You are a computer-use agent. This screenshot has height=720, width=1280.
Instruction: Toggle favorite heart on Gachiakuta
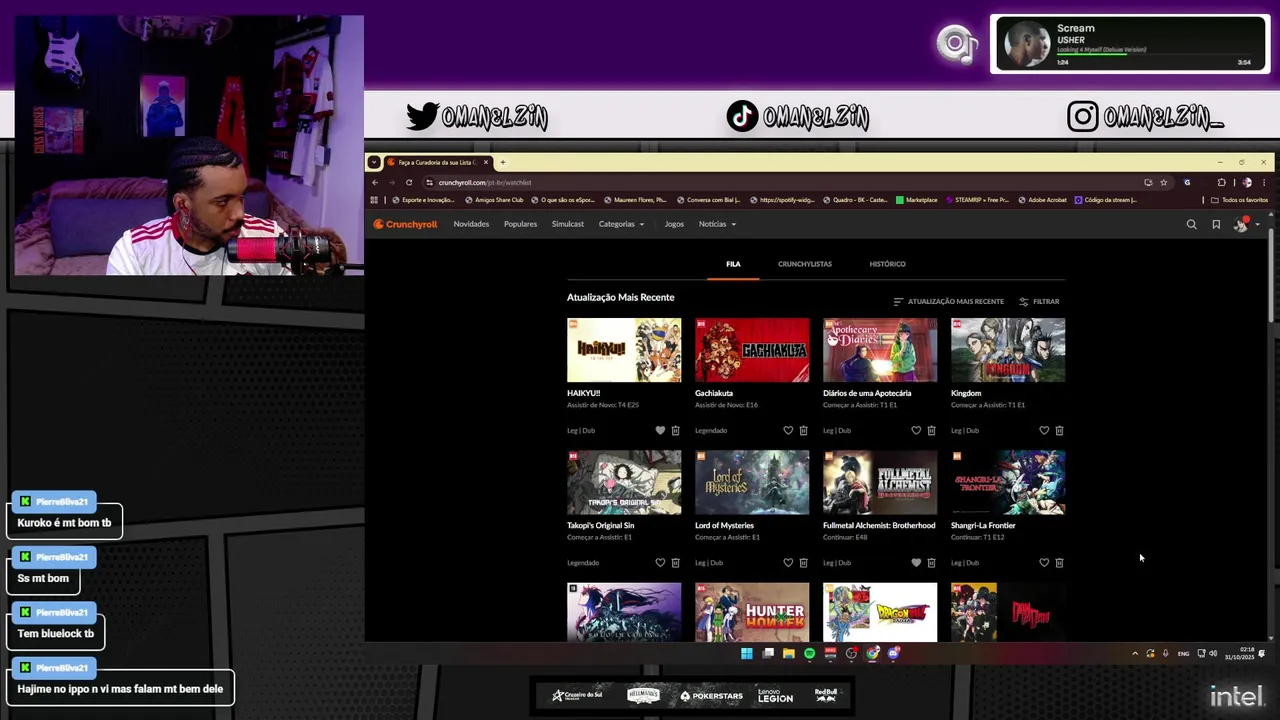coord(788,430)
